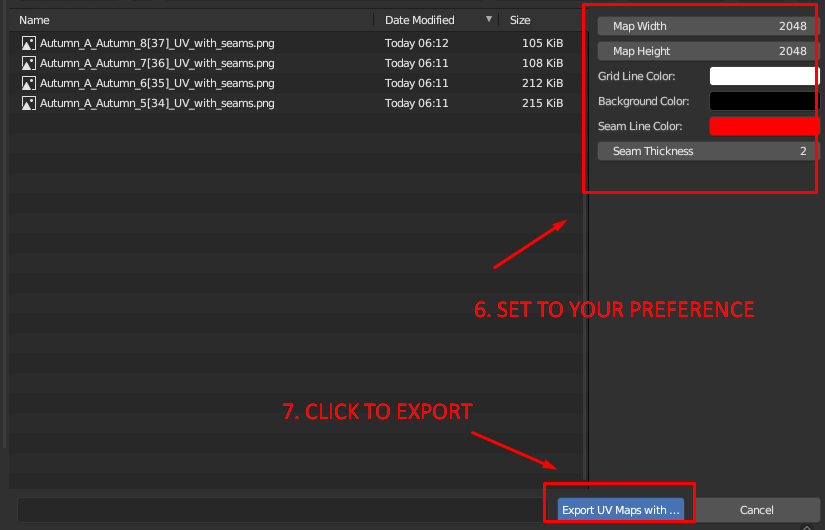Open Grid Line Color white swatch
Viewport: 825px width, 530px height.
pyautogui.click(x=764, y=76)
